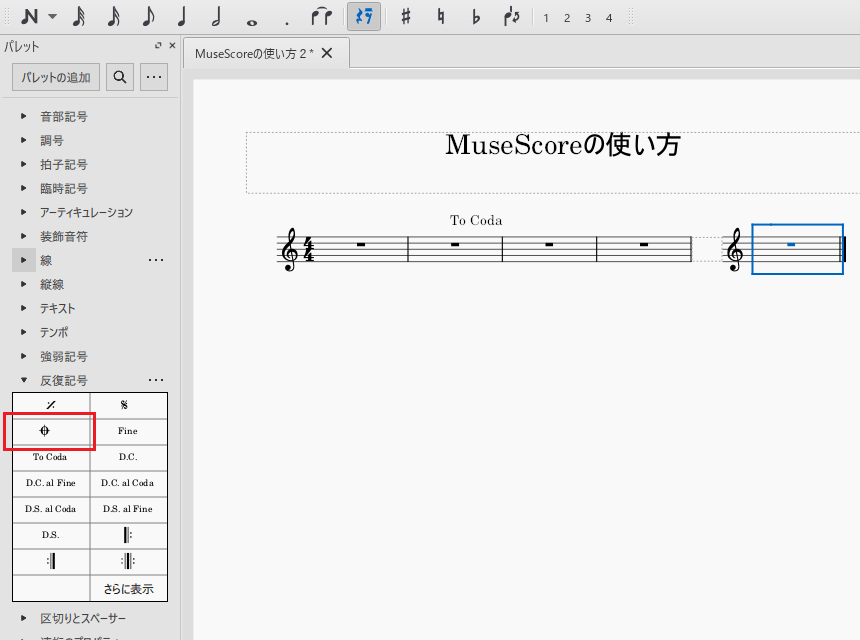Open the palette panel options menu (…)
The width and height of the screenshot is (860, 640).
tap(154, 77)
